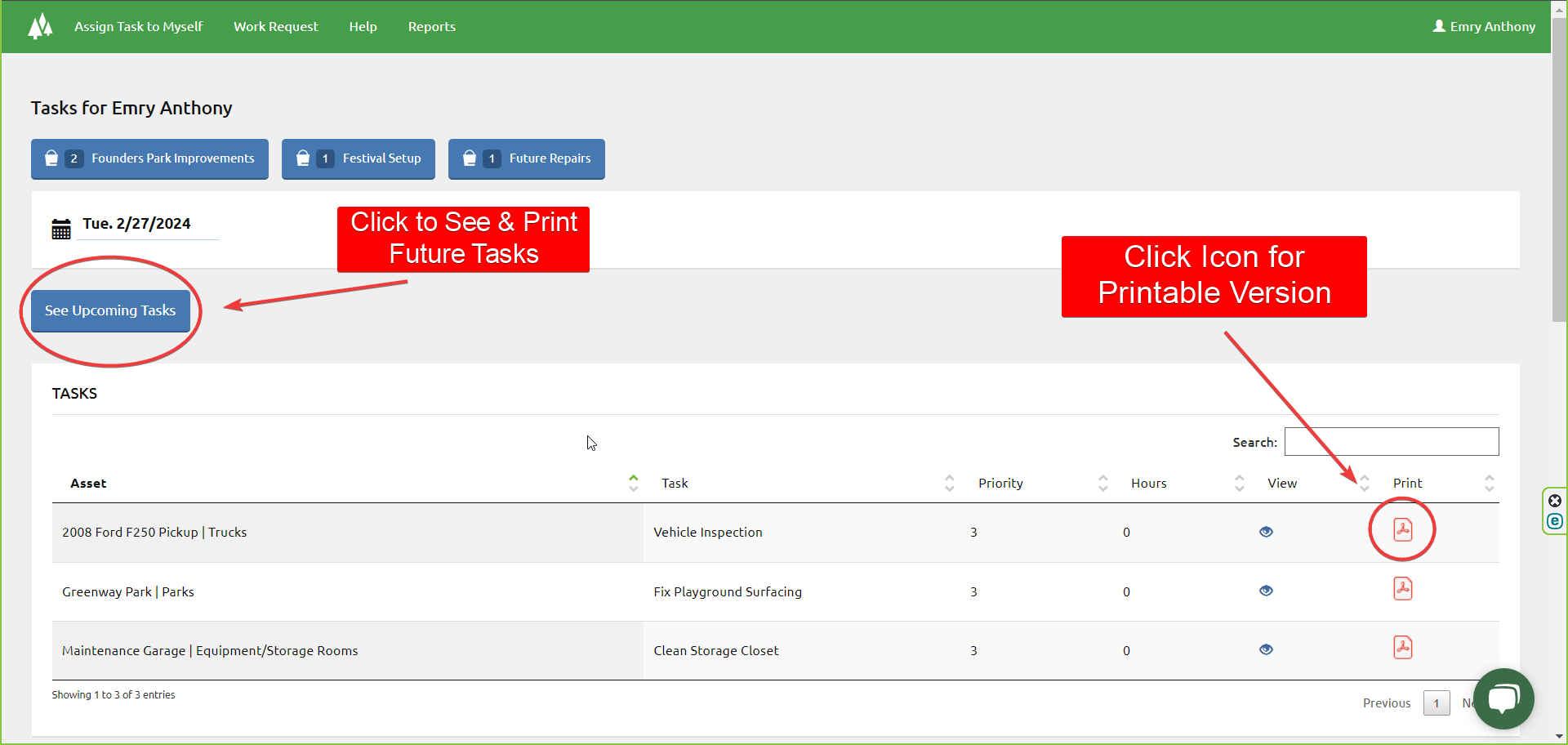Open the Work Request menu
1568x745 pixels.
pos(276,26)
